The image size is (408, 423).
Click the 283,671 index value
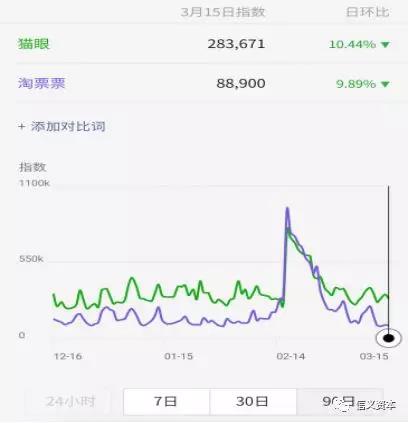(x=236, y=44)
